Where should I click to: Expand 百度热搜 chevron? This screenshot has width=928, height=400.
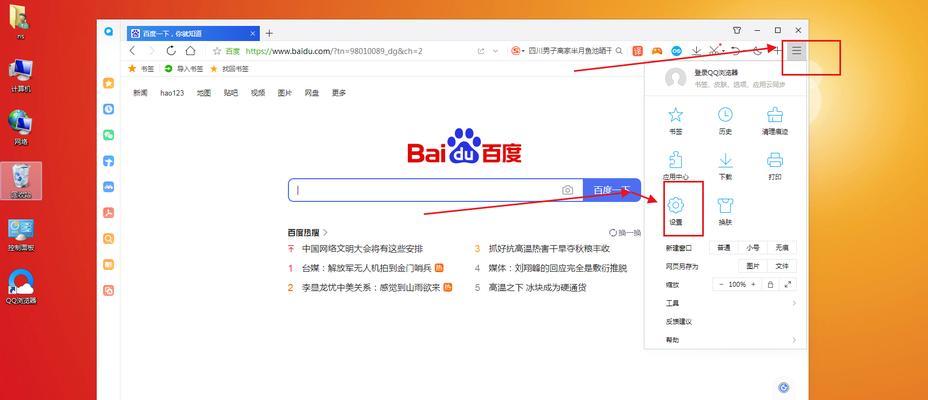[326, 233]
